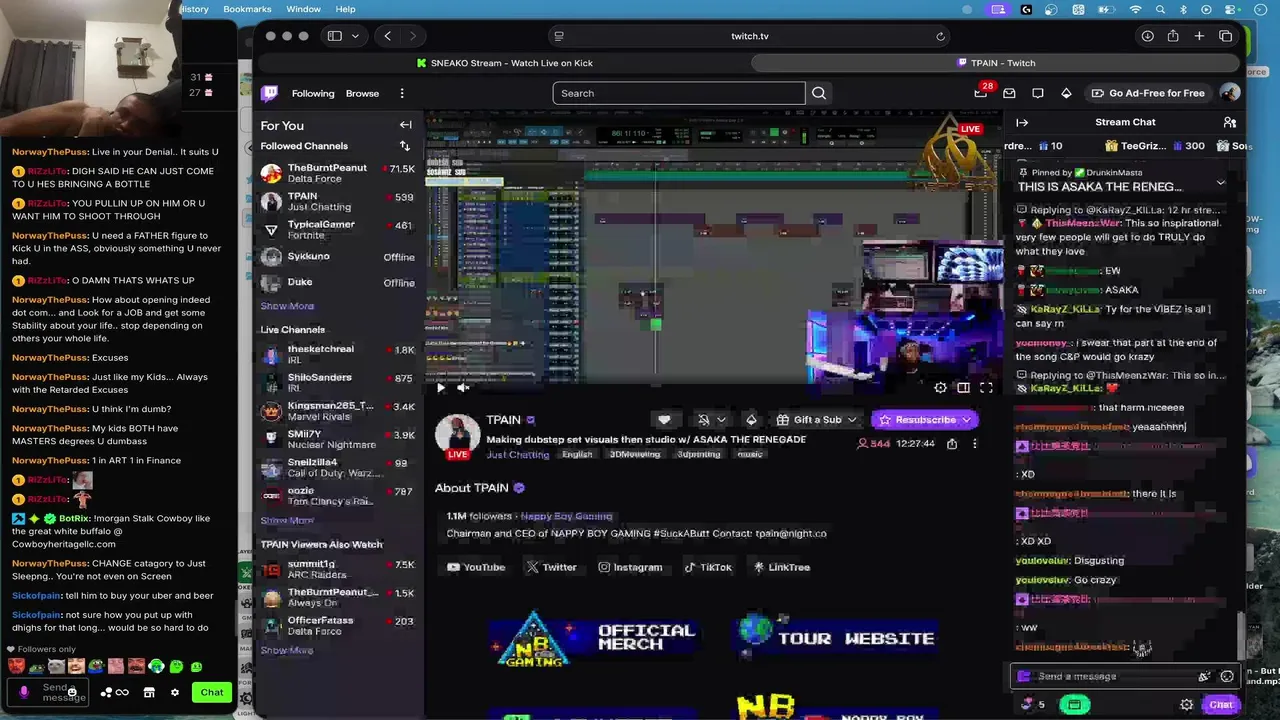Open the notification bell dropdown for TPAIN

point(711,420)
